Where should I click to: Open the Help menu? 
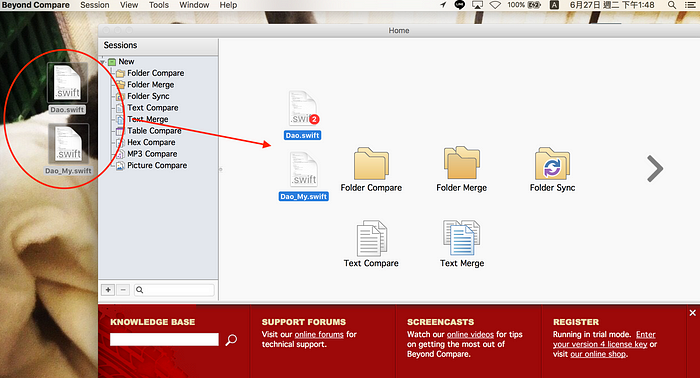tap(228, 5)
